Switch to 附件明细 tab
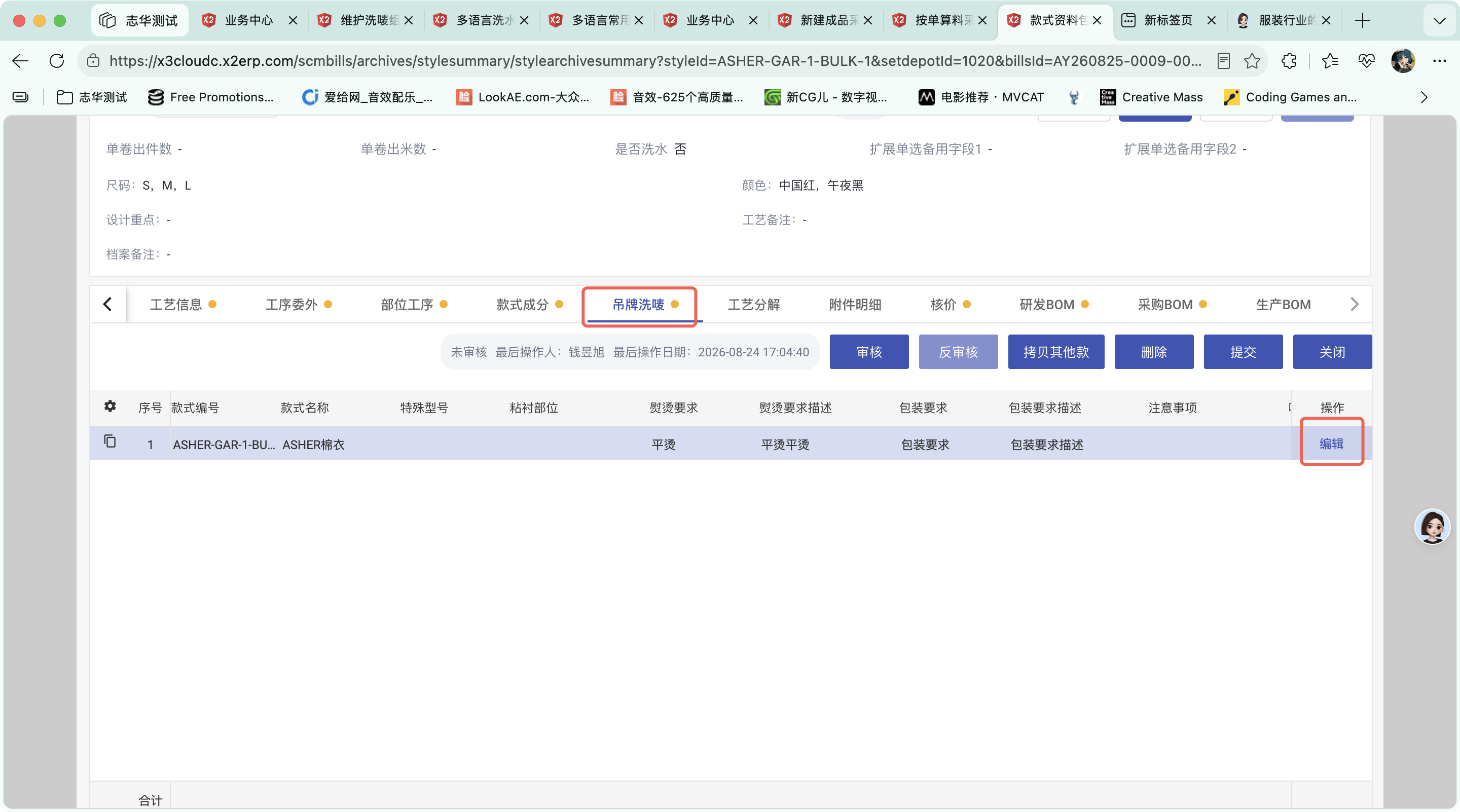The width and height of the screenshot is (1460, 812). 855,304
